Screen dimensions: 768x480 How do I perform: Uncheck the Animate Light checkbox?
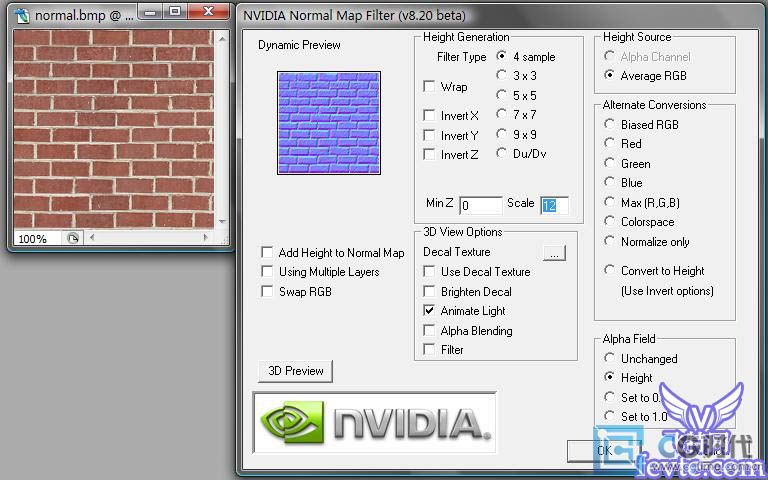[x=429, y=311]
